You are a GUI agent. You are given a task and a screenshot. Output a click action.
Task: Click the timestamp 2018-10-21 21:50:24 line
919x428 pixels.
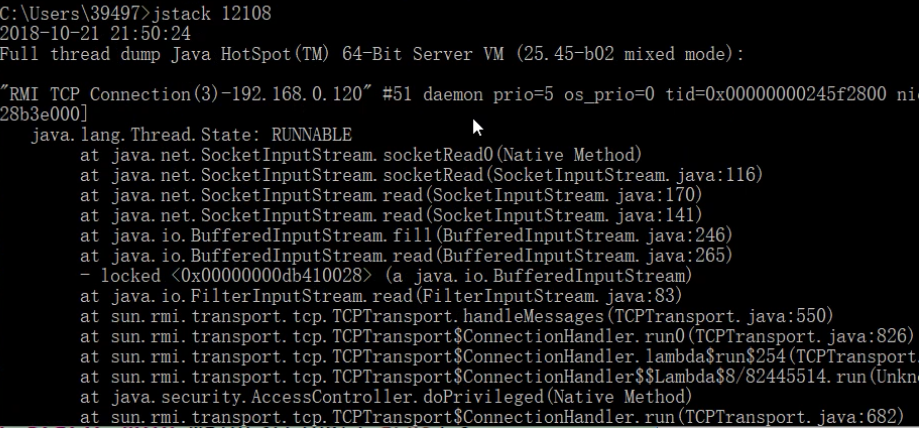[x=95, y=33]
